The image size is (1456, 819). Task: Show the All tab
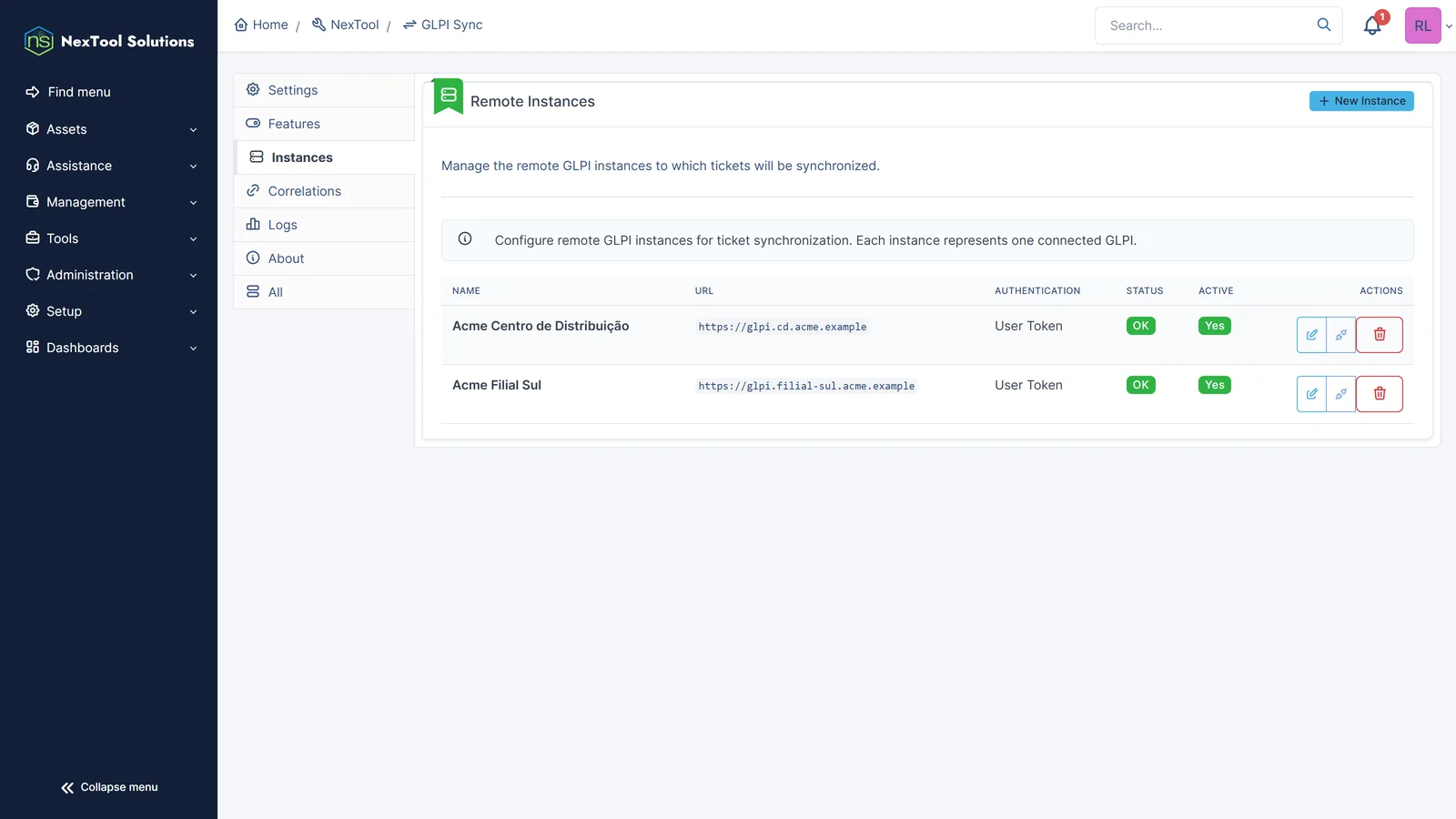pyautogui.click(x=324, y=292)
